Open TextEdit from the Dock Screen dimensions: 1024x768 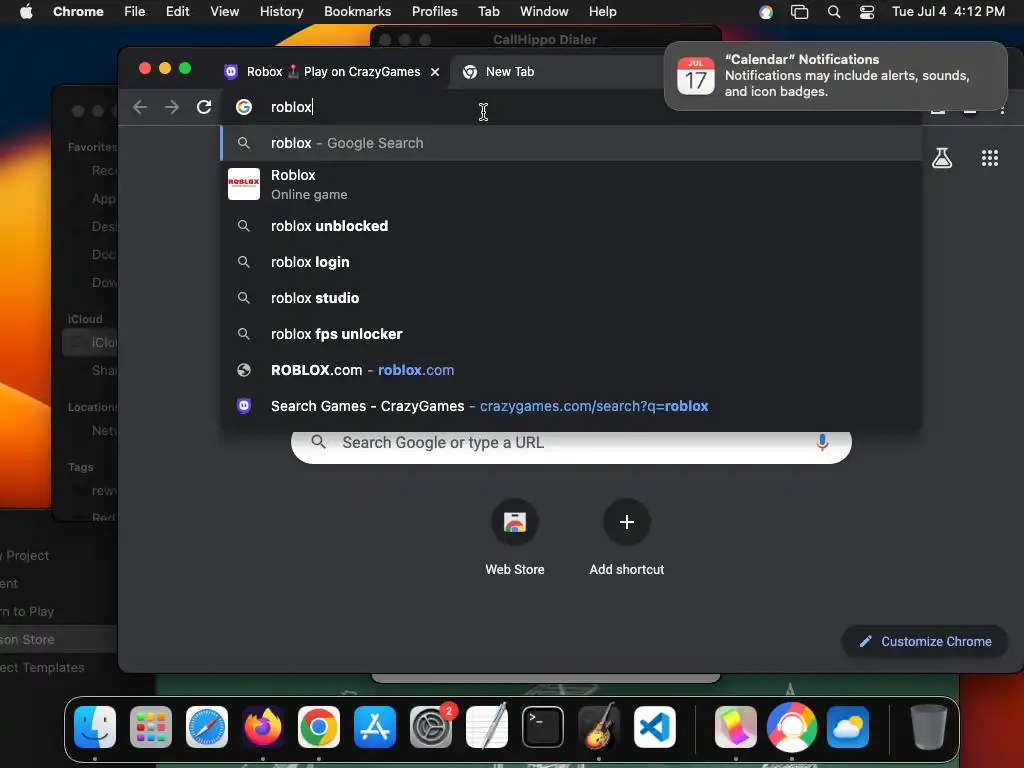(x=487, y=727)
